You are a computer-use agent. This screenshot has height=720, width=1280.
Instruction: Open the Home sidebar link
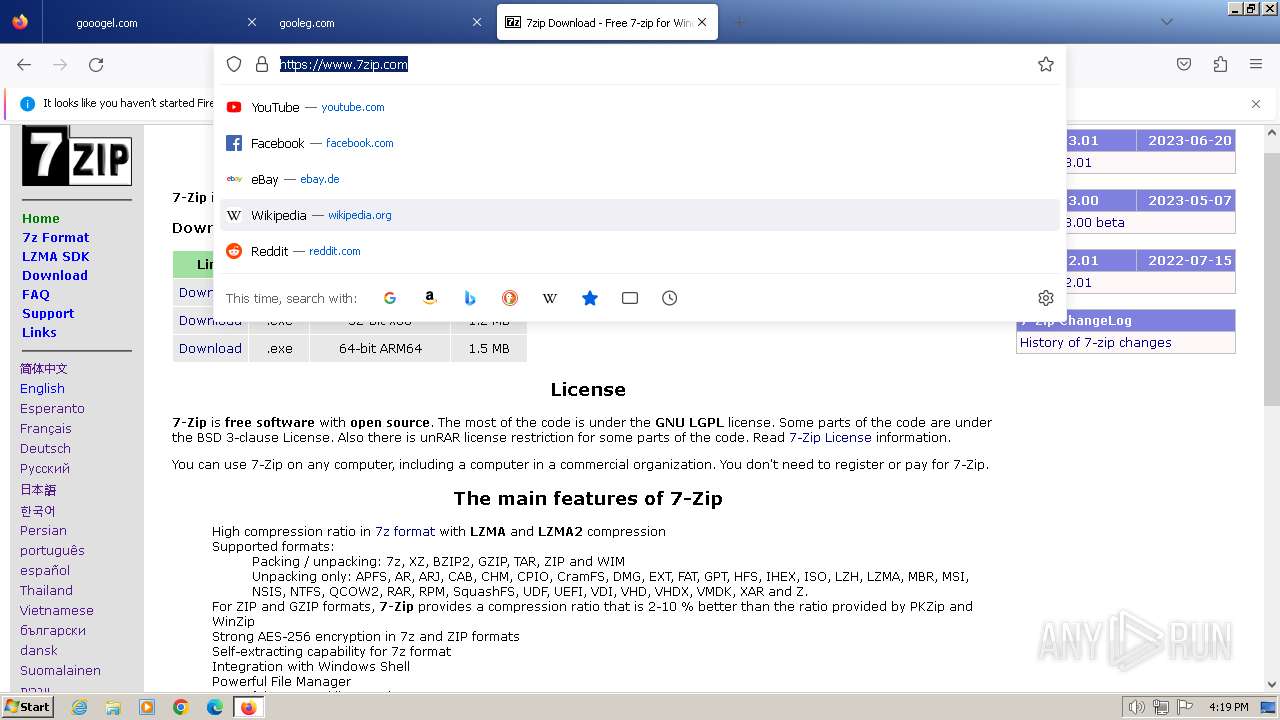click(x=41, y=218)
